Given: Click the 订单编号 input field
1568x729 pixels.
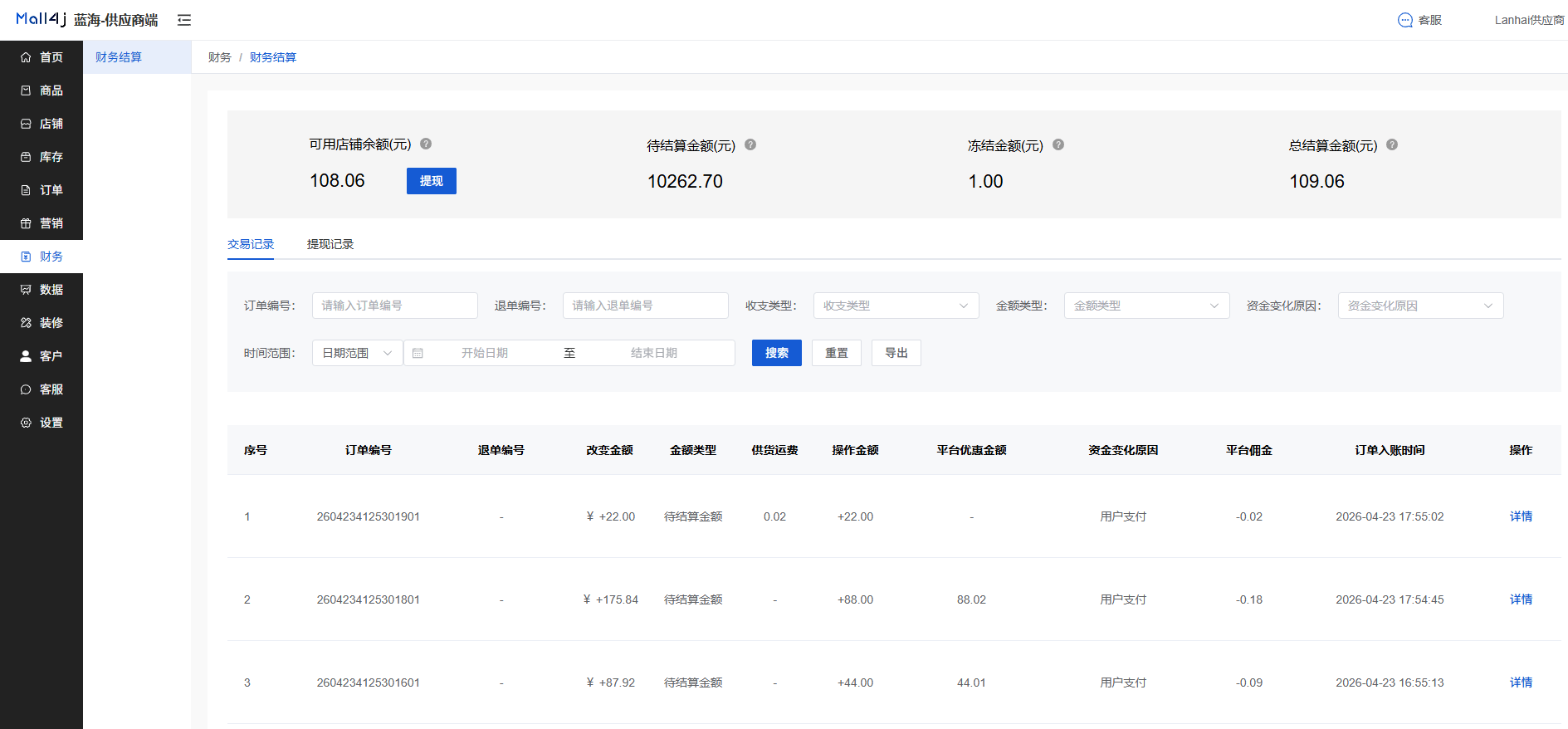Looking at the screenshot, I should [395, 306].
